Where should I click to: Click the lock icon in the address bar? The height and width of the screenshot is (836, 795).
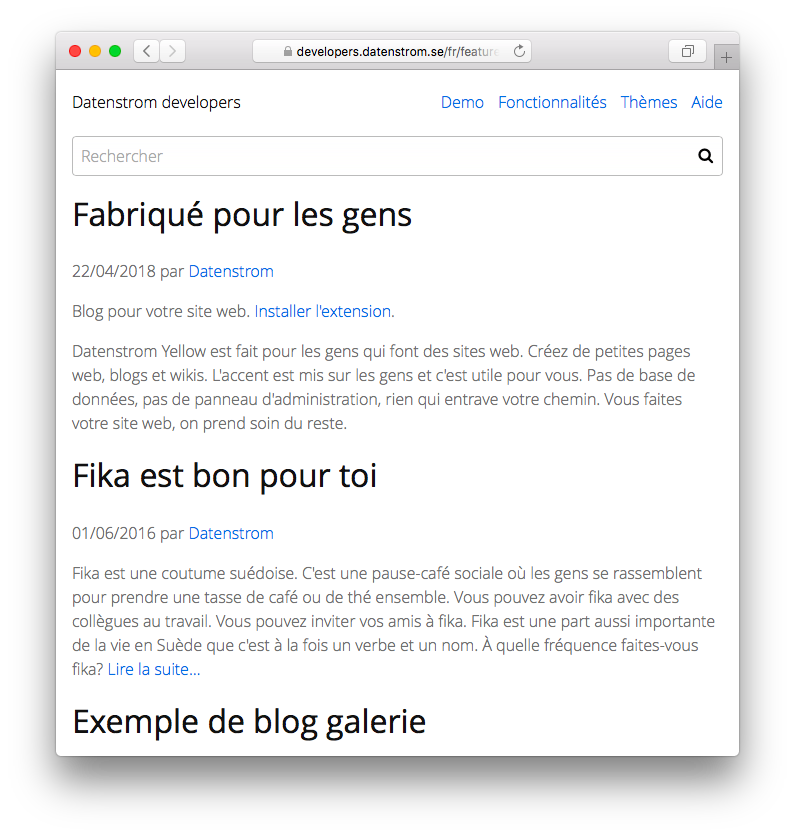288,51
